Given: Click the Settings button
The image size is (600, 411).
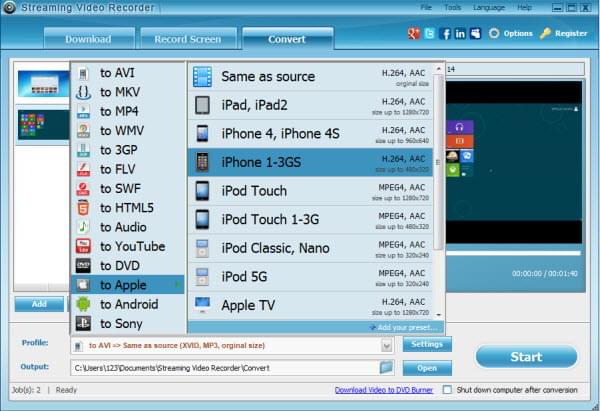Looking at the screenshot, I should pyautogui.click(x=427, y=344).
